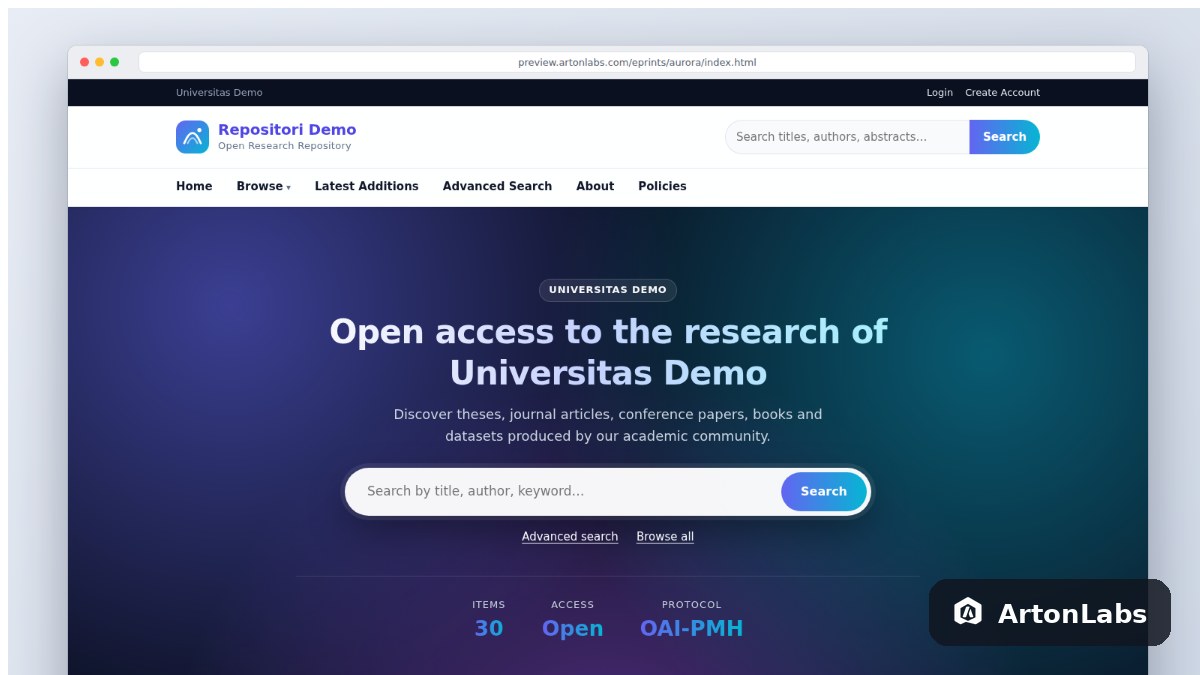Click the Repositori Demo arch logo icon
This screenshot has width=1200, height=675.
click(x=192, y=137)
